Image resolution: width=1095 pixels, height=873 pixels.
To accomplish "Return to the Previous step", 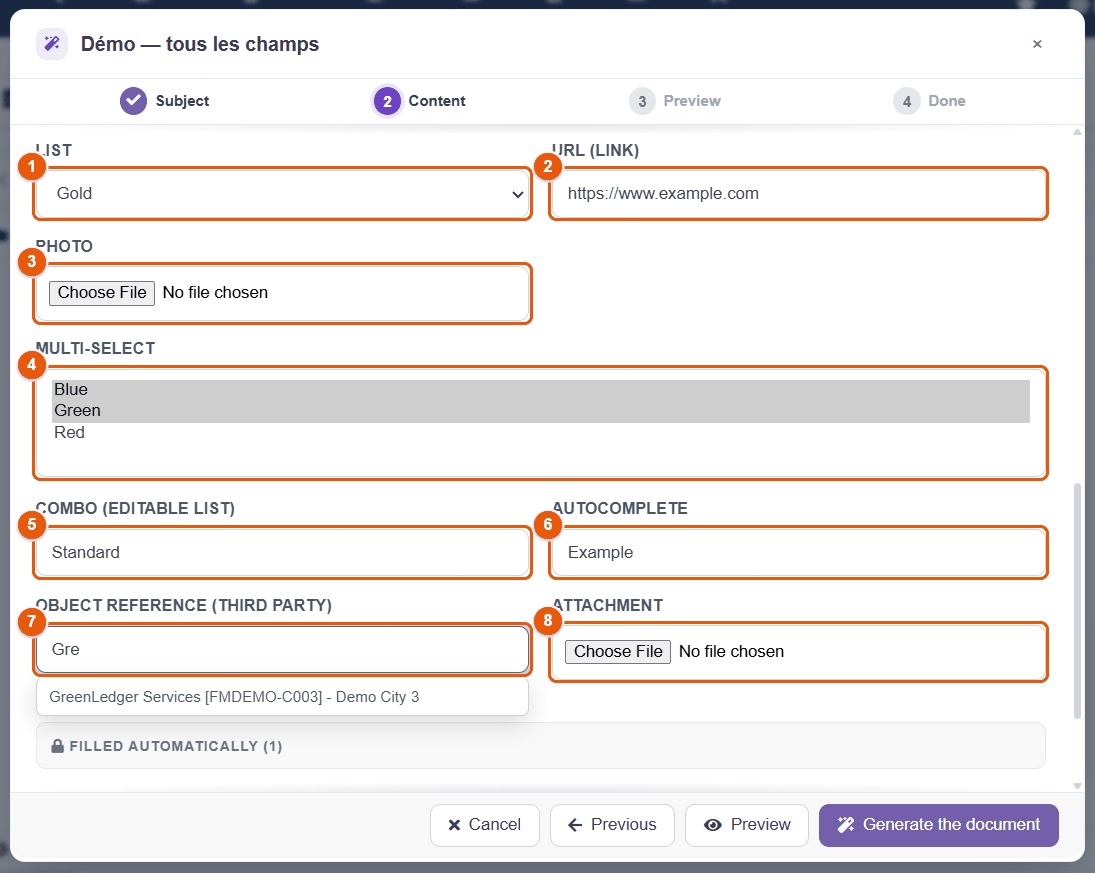I will 612,825.
